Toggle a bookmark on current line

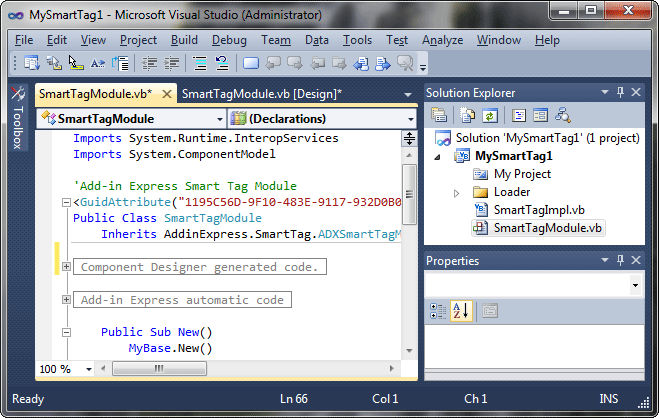(x=251, y=63)
